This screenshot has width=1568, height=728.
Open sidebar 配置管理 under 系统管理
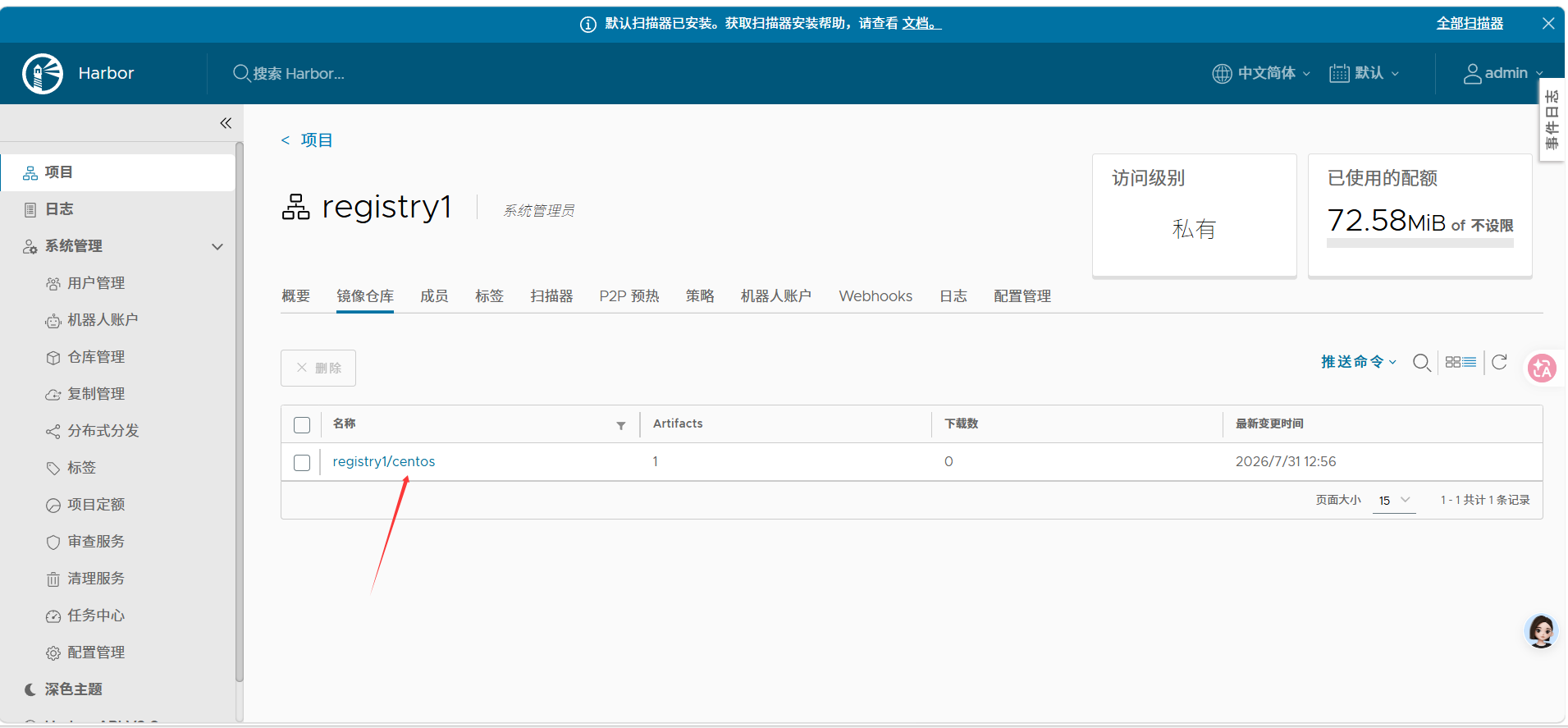pos(96,652)
